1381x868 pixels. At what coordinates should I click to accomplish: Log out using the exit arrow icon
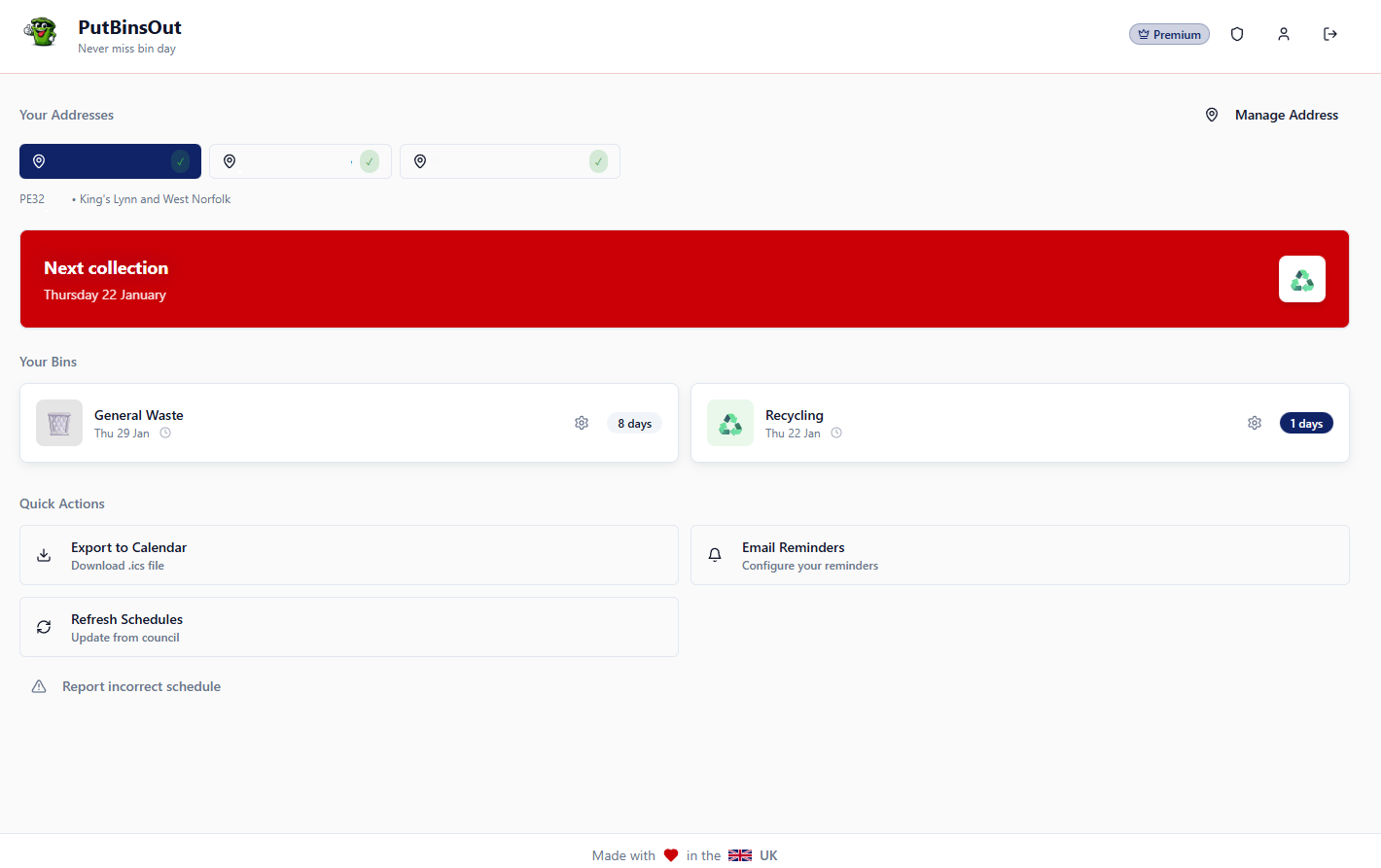pos(1330,34)
